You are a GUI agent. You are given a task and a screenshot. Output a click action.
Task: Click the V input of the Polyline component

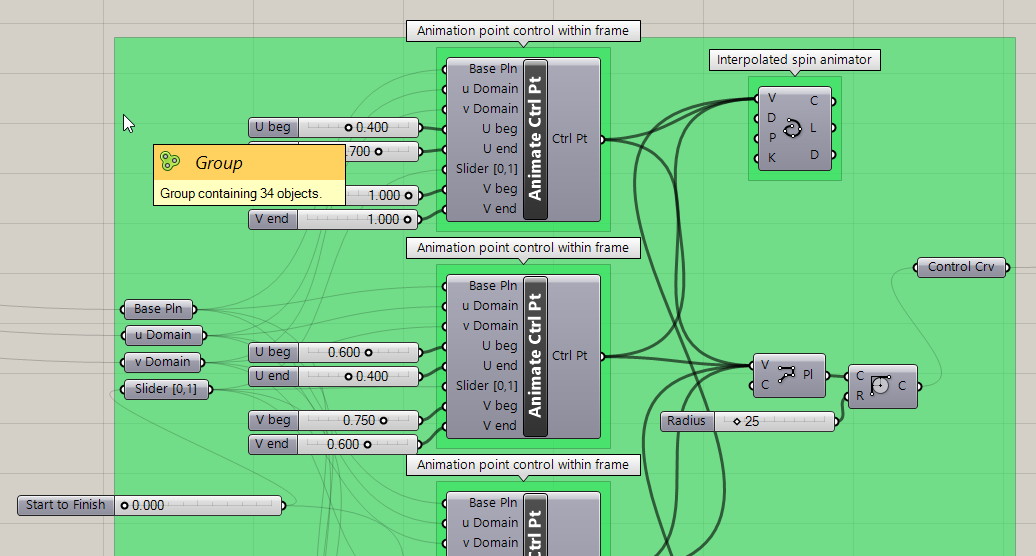tap(764, 365)
